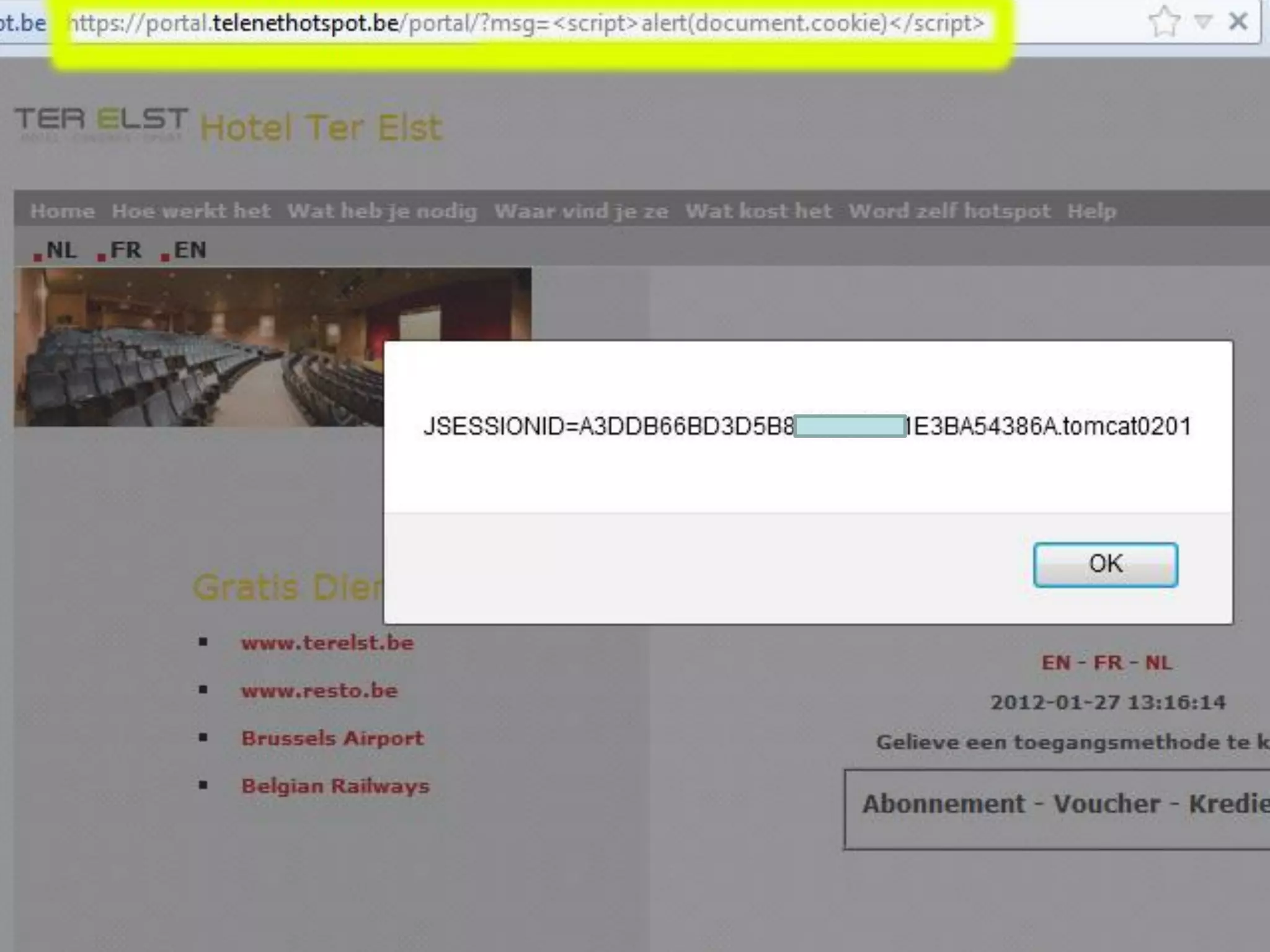The height and width of the screenshot is (952, 1270).
Task: Click the Ter Elst logo
Action: [x=101, y=123]
